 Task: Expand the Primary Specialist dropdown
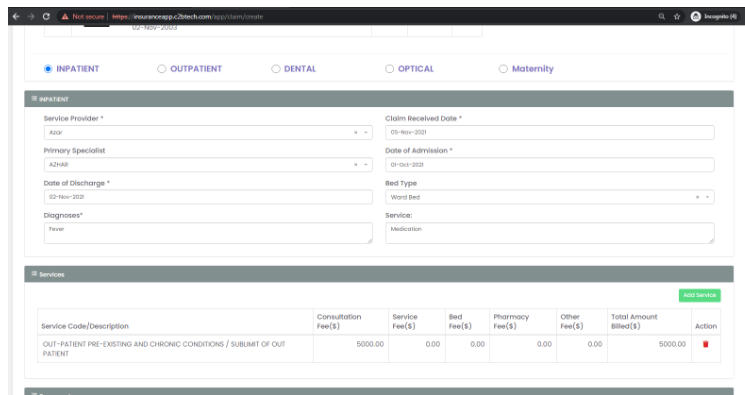coord(366,165)
